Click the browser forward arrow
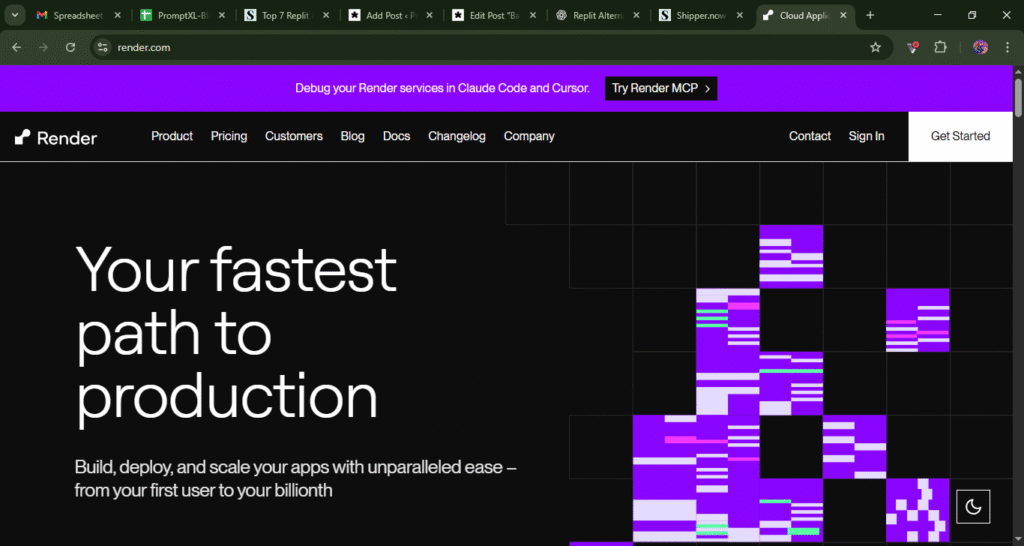 click(43, 47)
